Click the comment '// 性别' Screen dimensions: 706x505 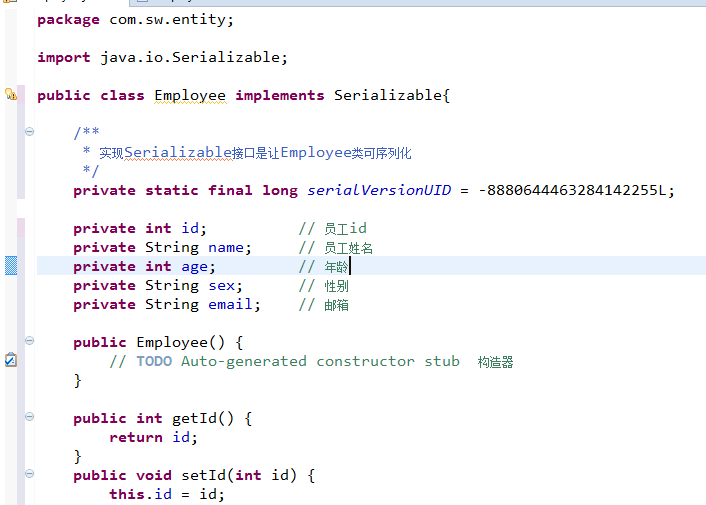click(324, 286)
